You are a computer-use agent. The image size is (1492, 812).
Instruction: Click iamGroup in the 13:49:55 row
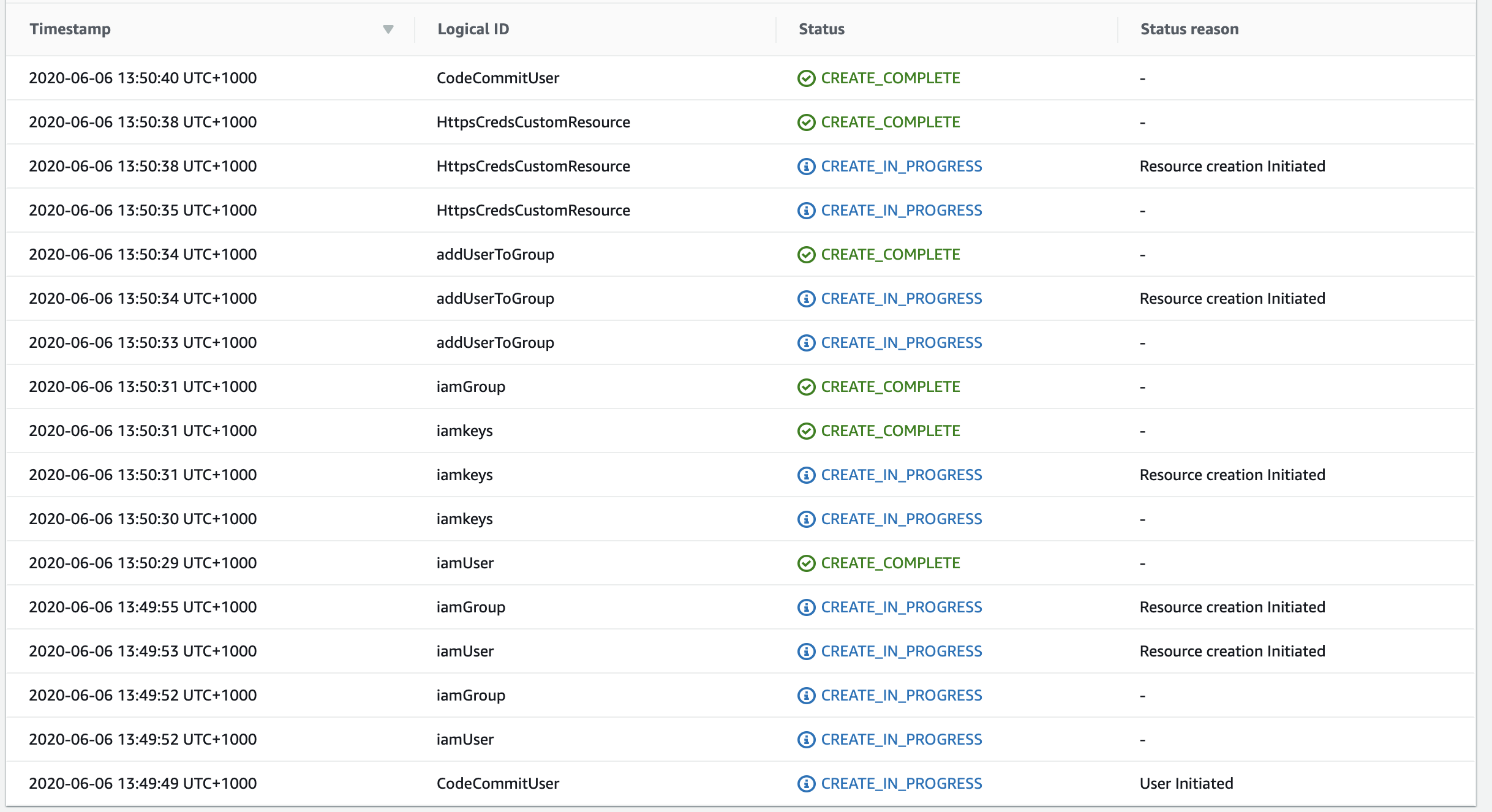(470, 607)
